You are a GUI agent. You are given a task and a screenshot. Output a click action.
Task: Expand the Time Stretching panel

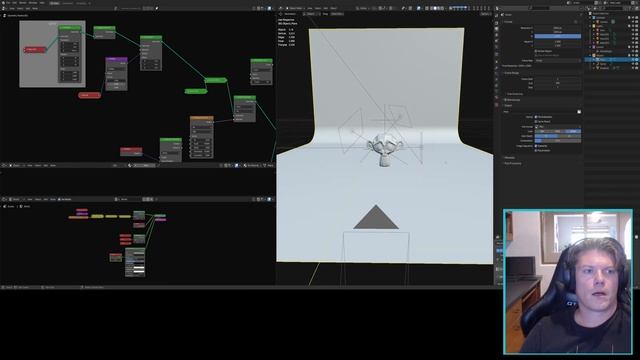point(515,94)
